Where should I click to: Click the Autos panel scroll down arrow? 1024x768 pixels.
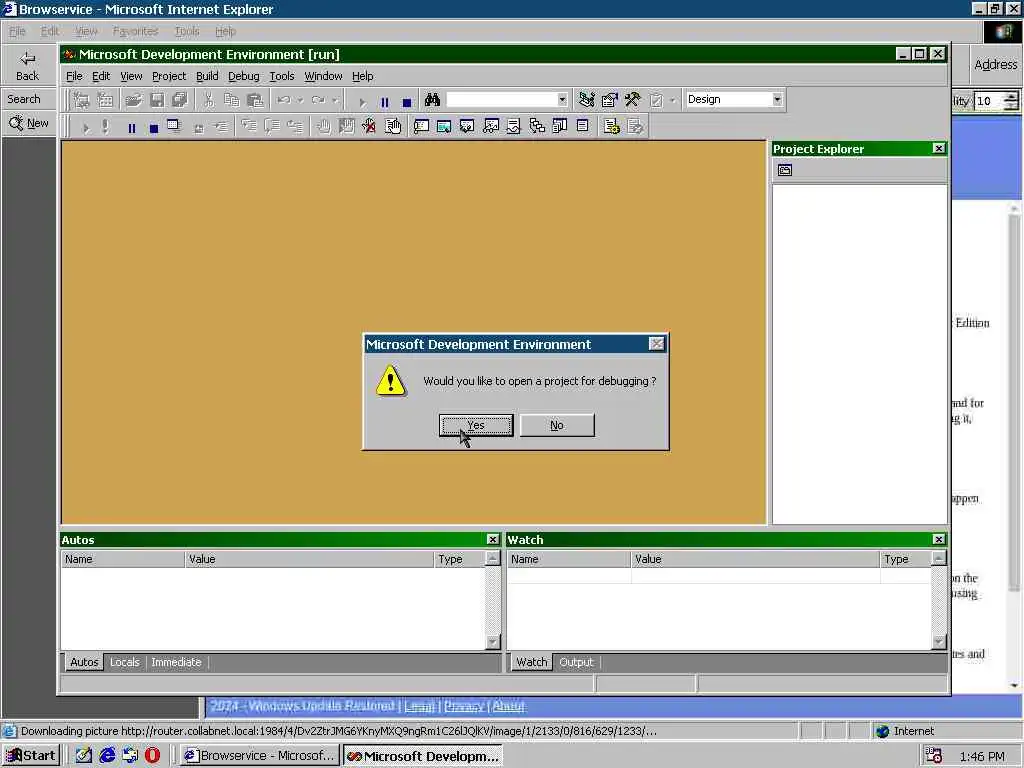492,642
